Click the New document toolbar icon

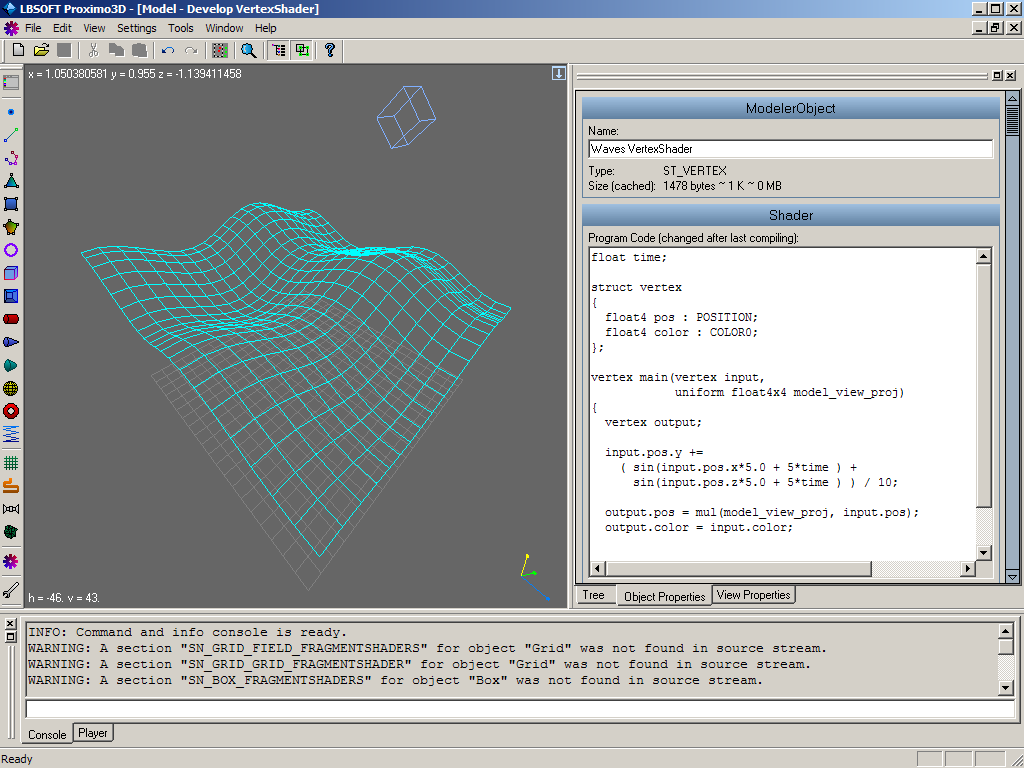click(18, 50)
